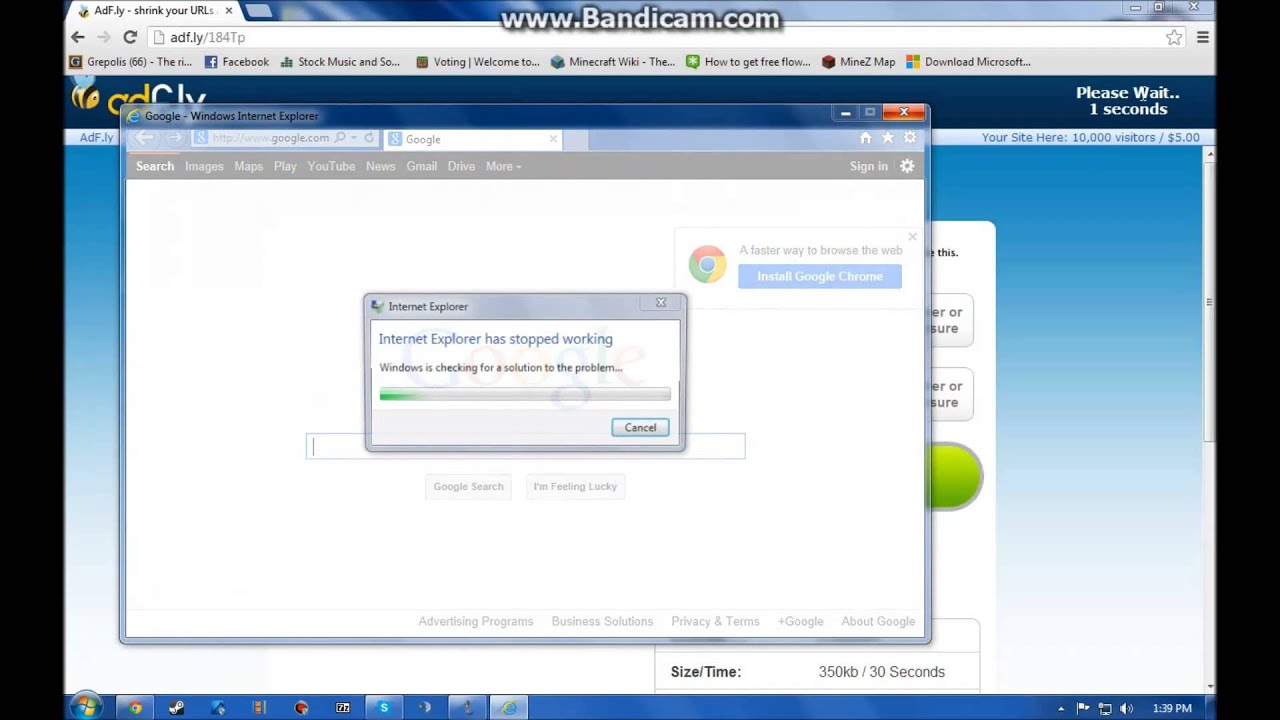Click the volume speaker tray icon
Image resolution: width=1280 pixels, height=720 pixels.
1128,708
